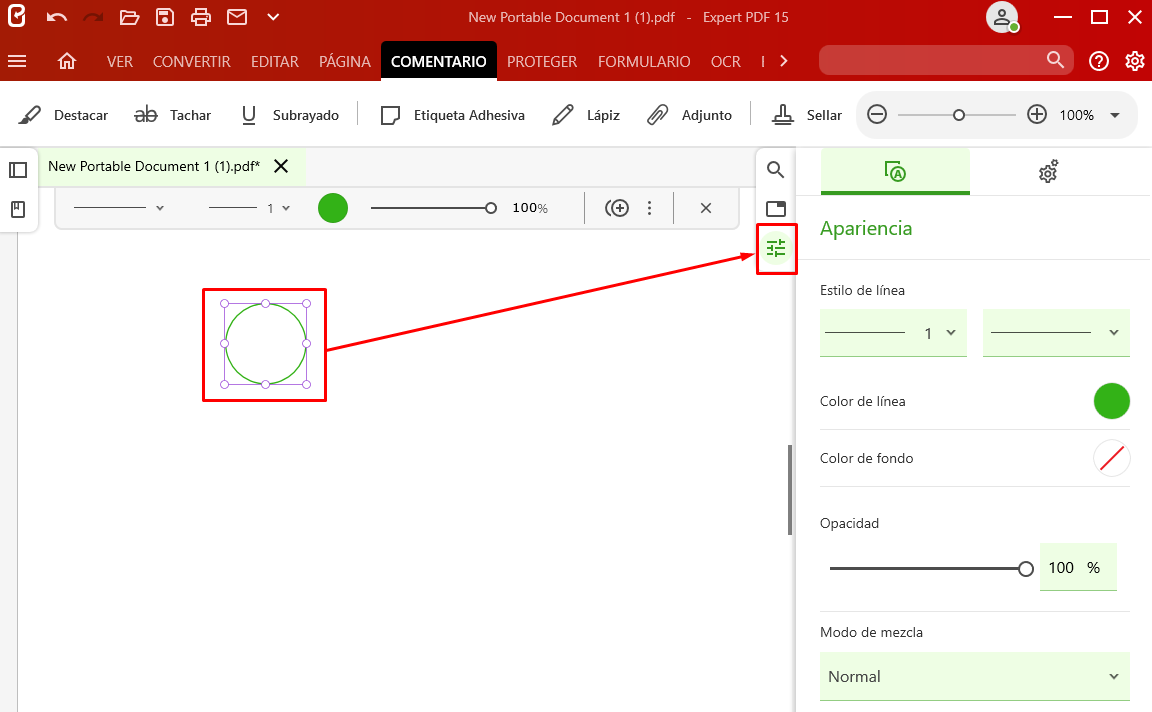Select the Destacar highlight tool
1152x712 pixels.
(x=63, y=115)
